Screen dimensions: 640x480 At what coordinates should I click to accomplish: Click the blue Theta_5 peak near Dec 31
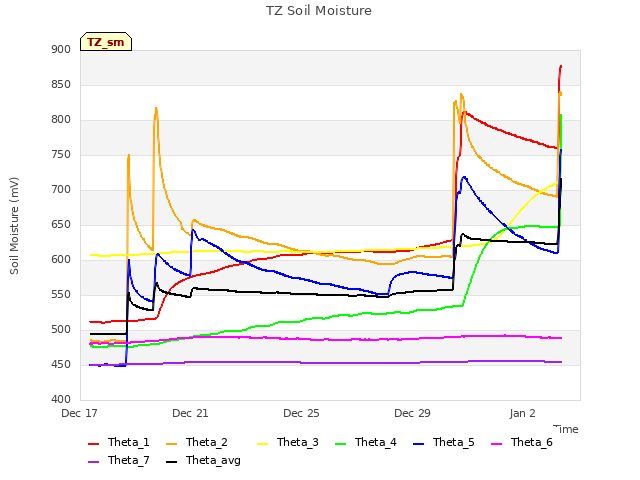[464, 177]
